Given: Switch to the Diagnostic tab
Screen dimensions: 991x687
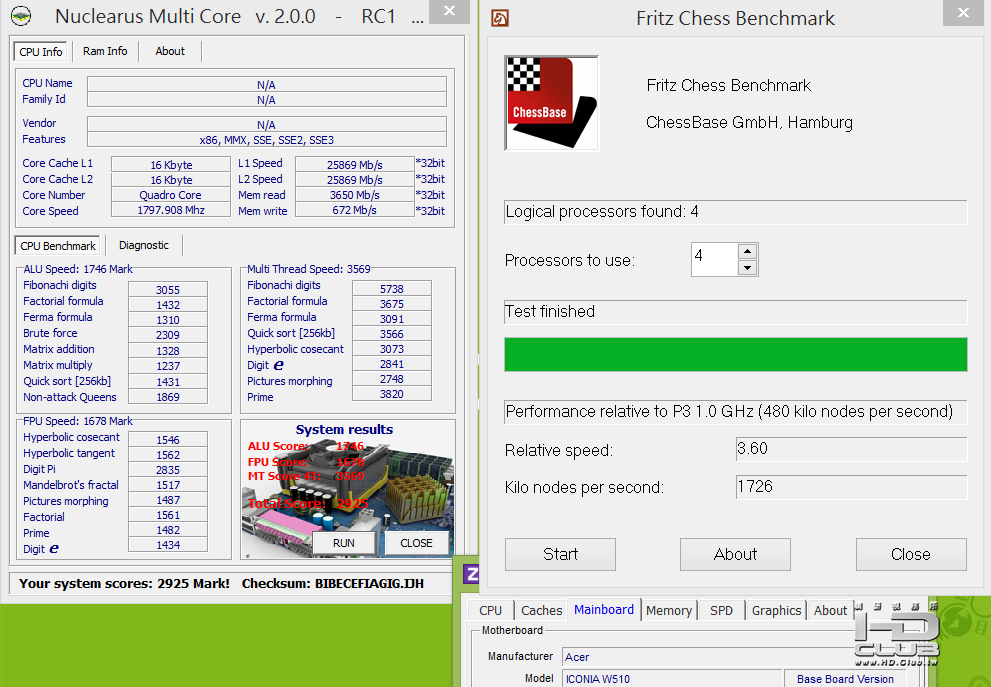Looking at the screenshot, I should click(x=143, y=245).
